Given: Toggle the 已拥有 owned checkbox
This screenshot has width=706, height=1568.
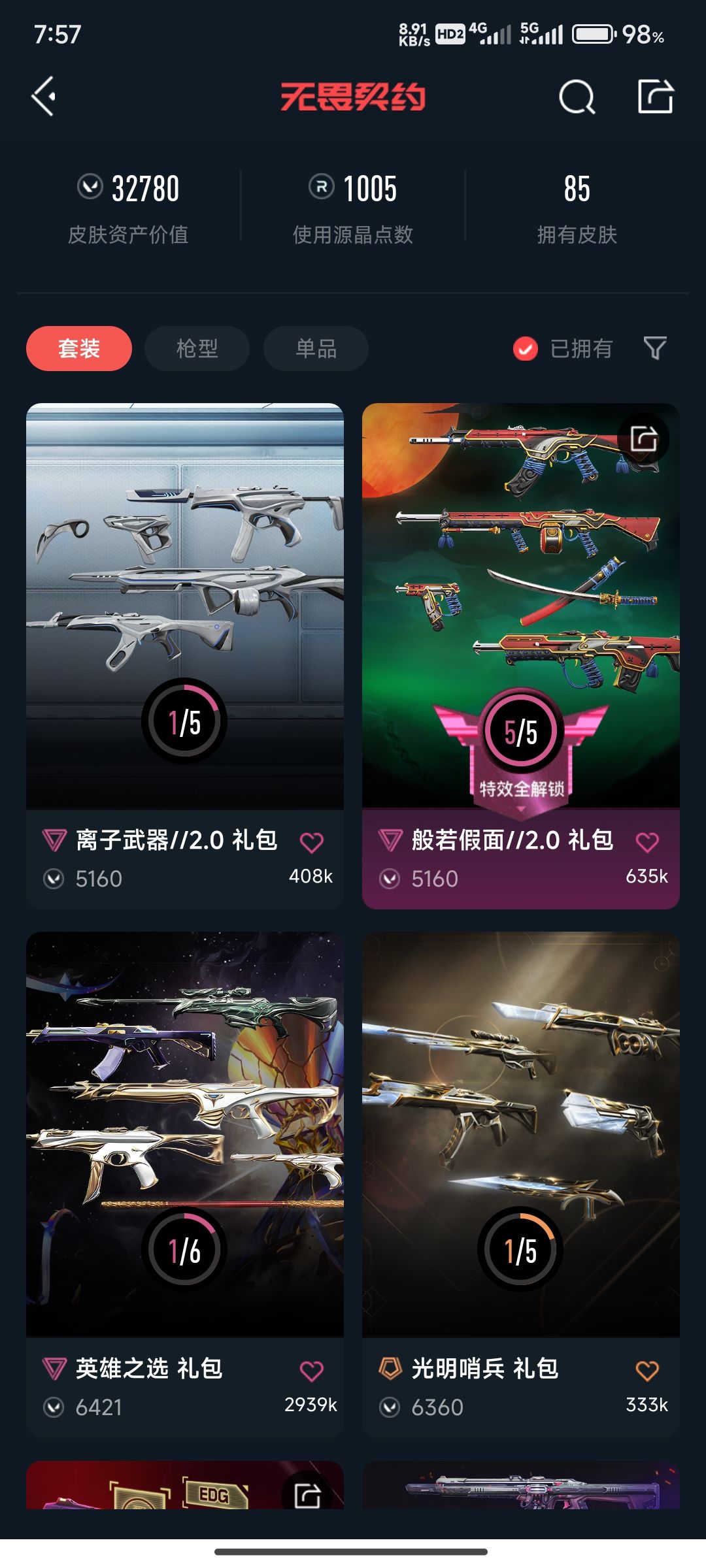Looking at the screenshot, I should tap(526, 349).
